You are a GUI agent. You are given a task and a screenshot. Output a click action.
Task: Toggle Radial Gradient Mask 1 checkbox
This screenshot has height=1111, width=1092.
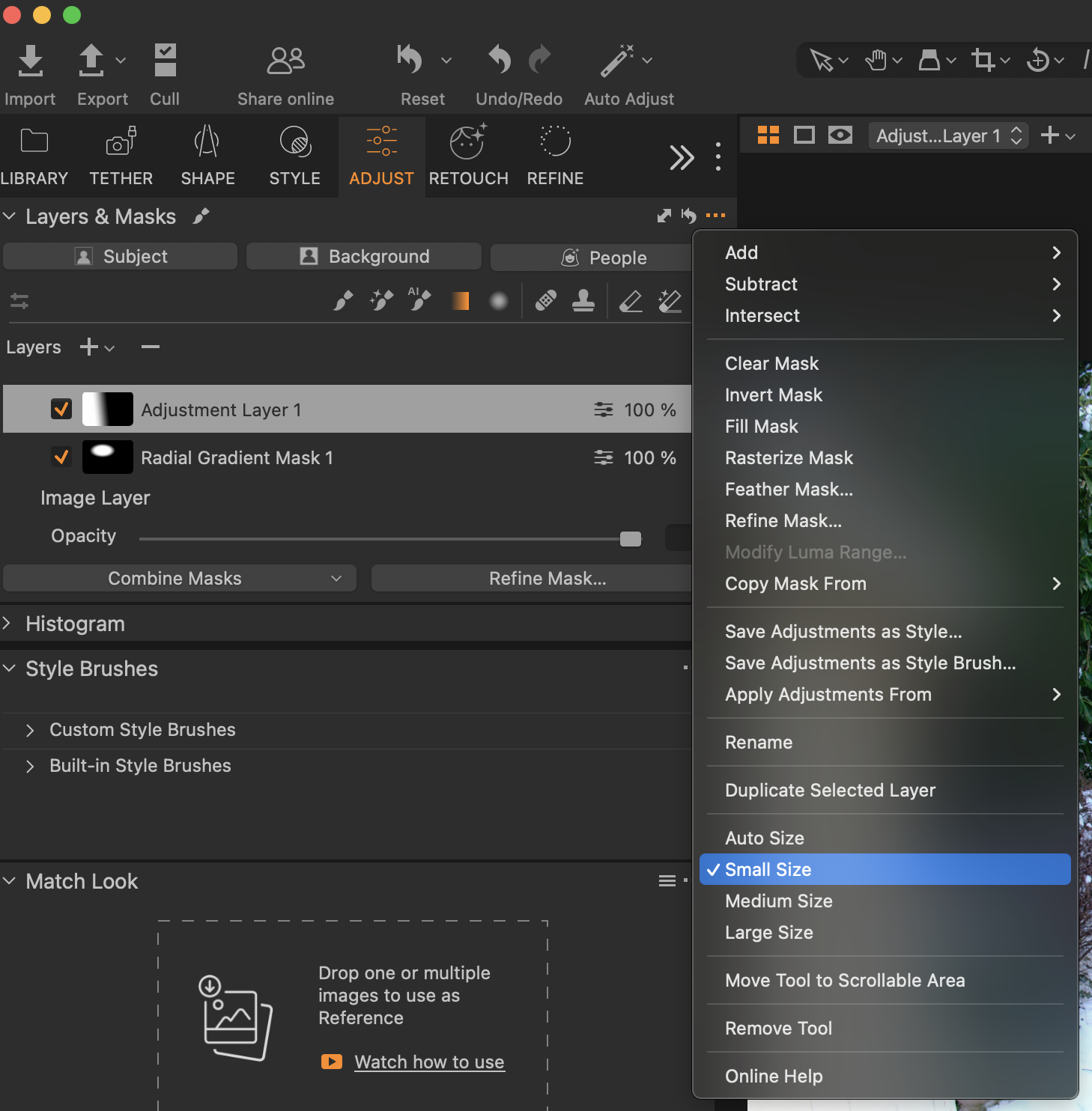coord(61,457)
